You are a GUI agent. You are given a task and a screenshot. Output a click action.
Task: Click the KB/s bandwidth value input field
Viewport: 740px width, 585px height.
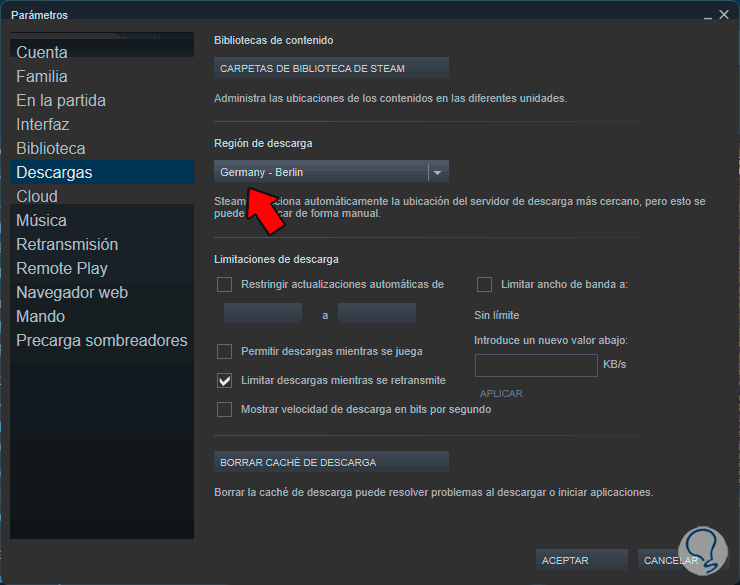[x=536, y=365]
